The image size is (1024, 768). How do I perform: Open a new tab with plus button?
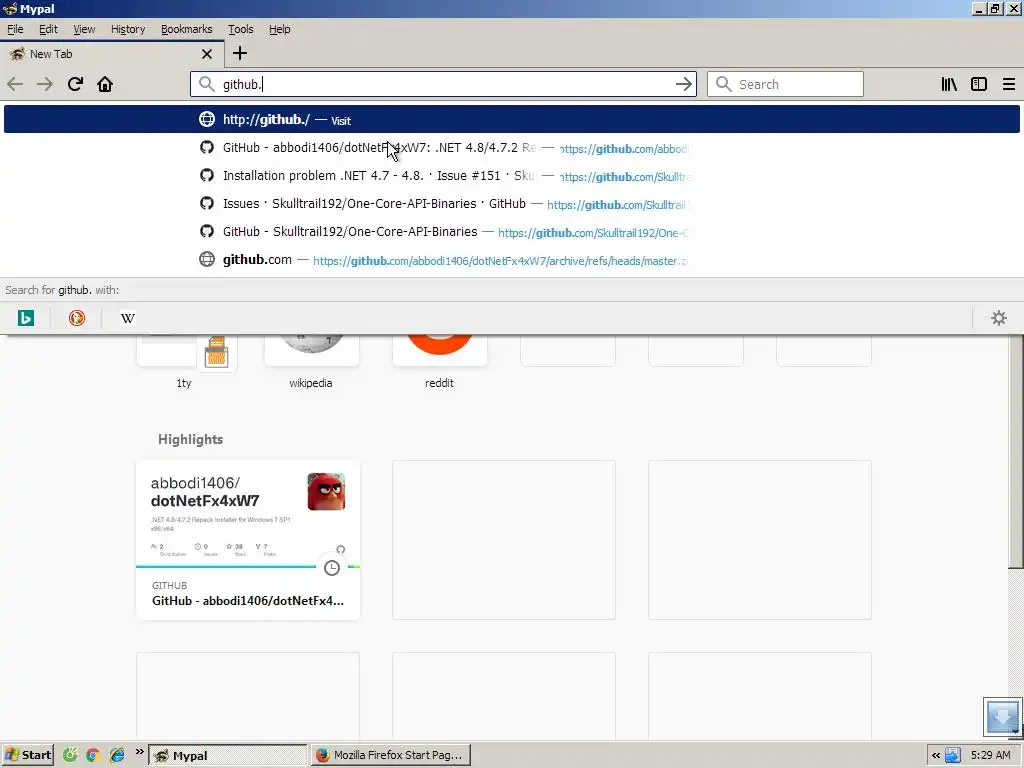(x=240, y=54)
